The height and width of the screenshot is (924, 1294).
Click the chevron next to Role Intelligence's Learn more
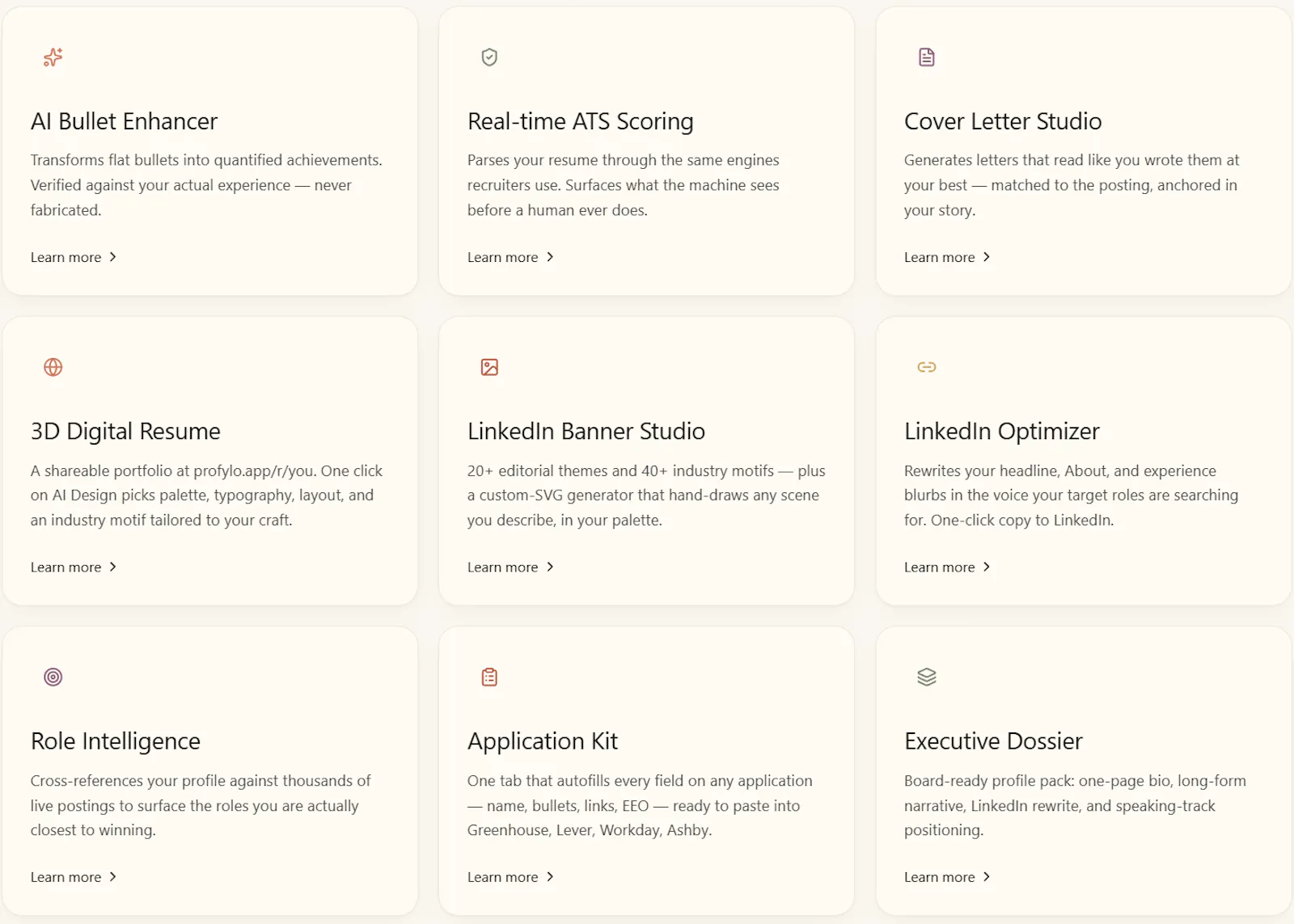pos(112,876)
